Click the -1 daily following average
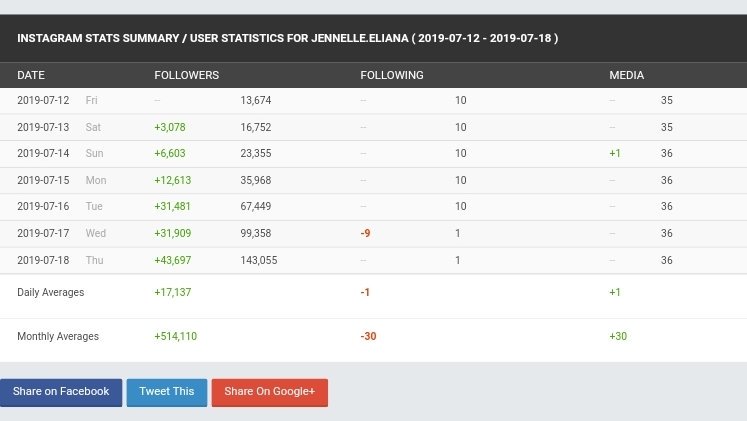The height and width of the screenshot is (421, 747). tap(365, 292)
